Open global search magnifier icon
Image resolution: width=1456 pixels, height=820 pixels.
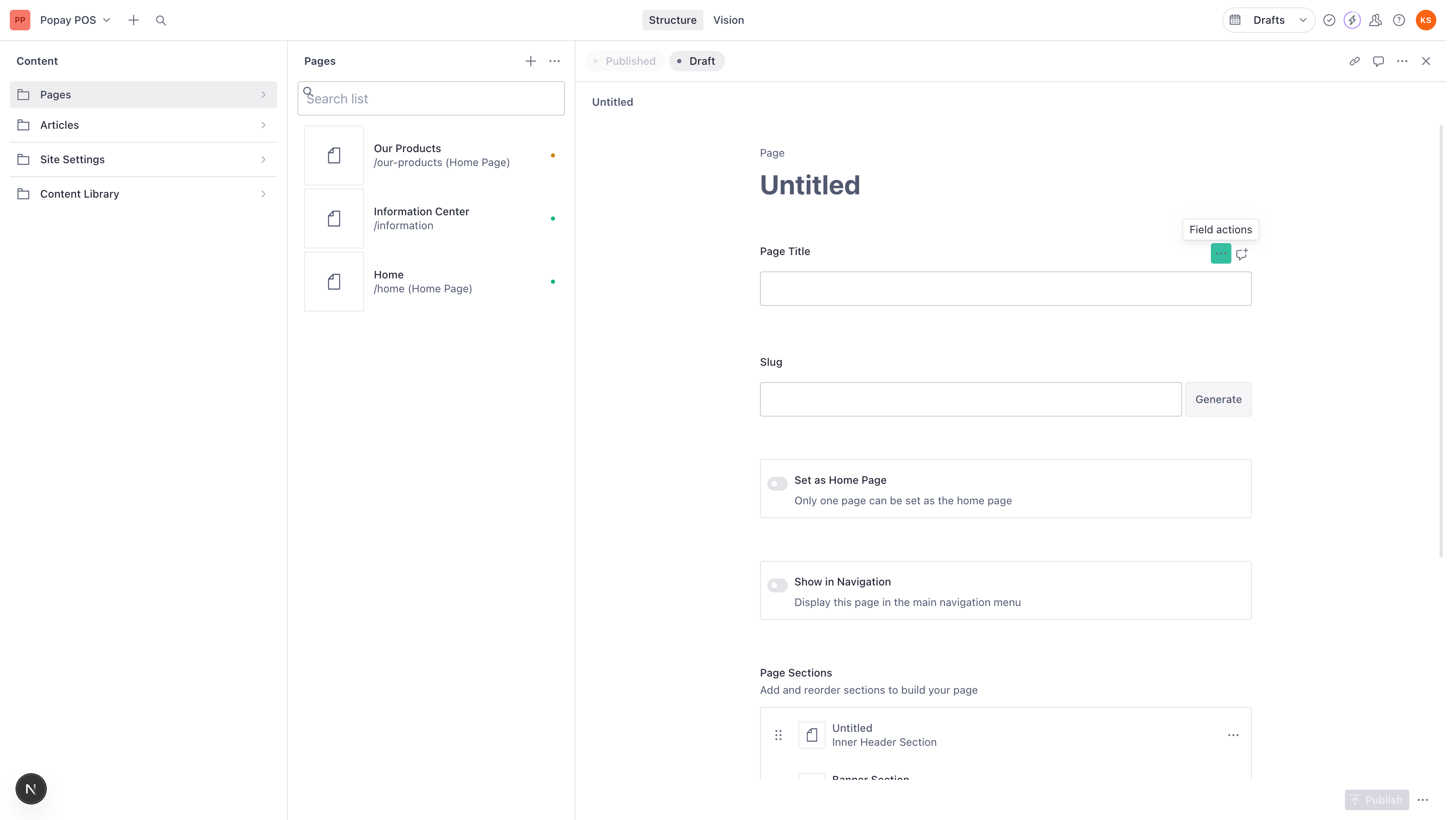pos(161,20)
